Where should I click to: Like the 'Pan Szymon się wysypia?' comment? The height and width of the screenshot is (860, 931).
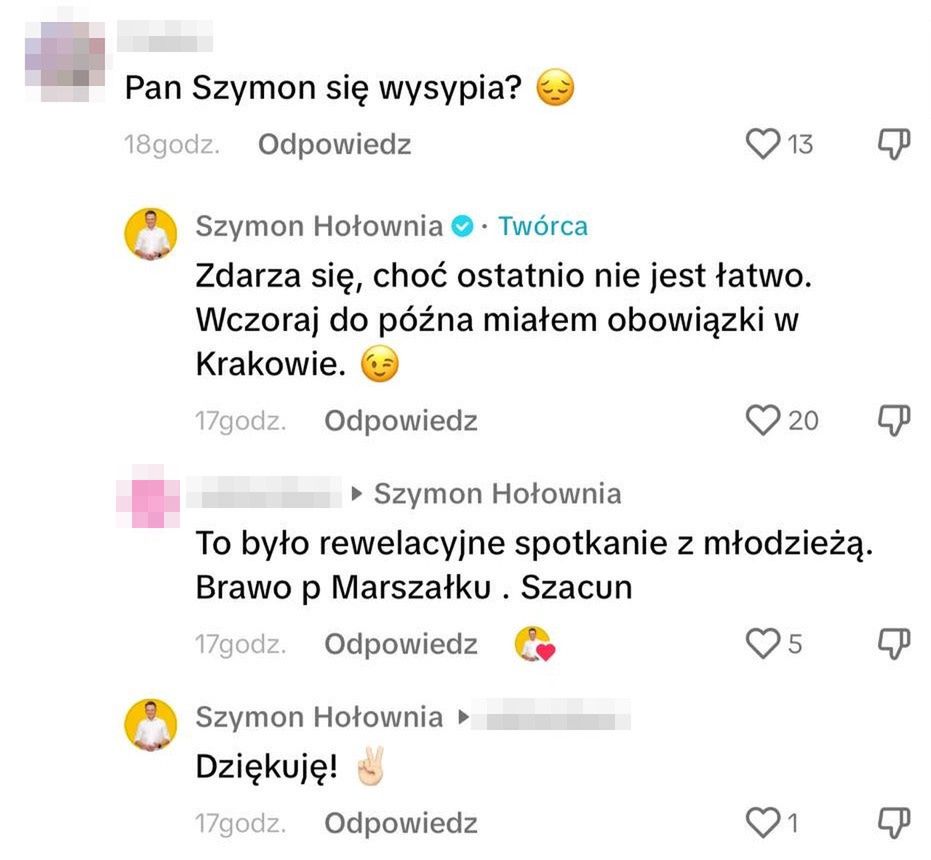coord(763,145)
